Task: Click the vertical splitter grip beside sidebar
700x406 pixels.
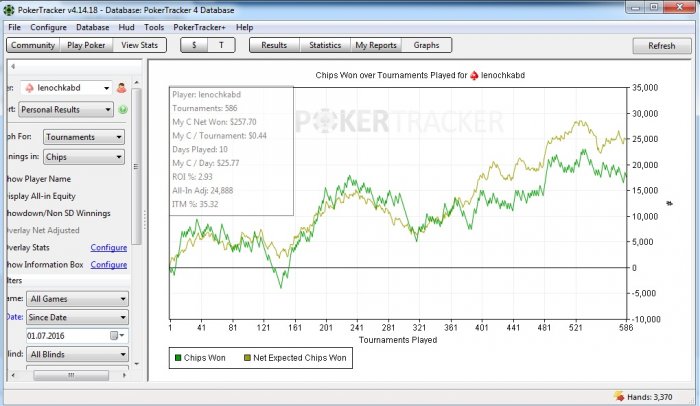Action: (x=144, y=220)
